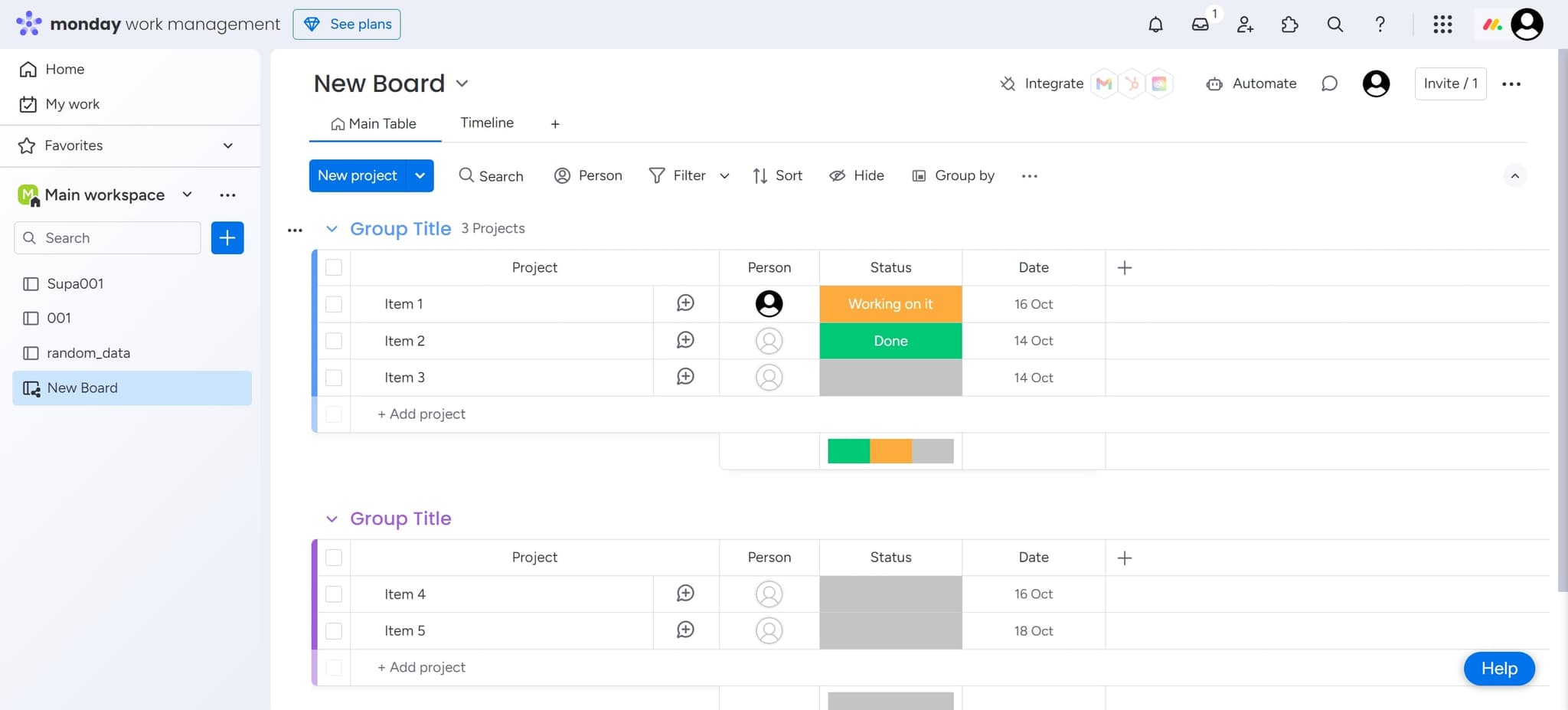Collapse the first blue Group Title
This screenshot has height=710, width=1568.
pos(332,229)
